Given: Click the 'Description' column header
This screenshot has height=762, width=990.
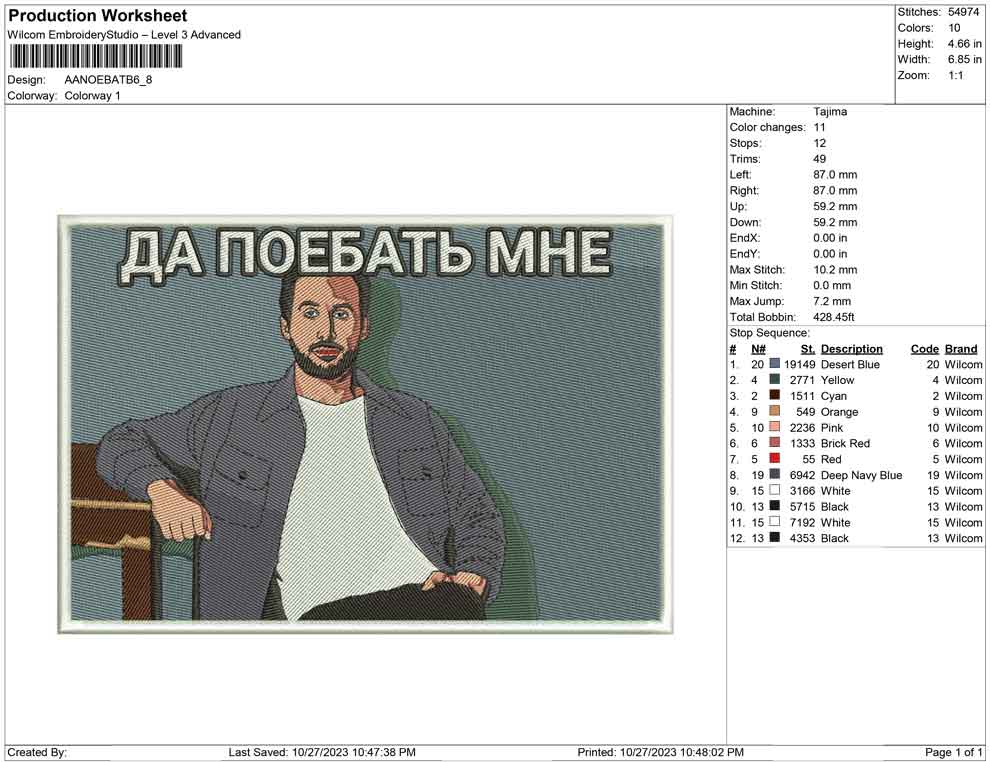Looking at the screenshot, I should click(851, 349).
